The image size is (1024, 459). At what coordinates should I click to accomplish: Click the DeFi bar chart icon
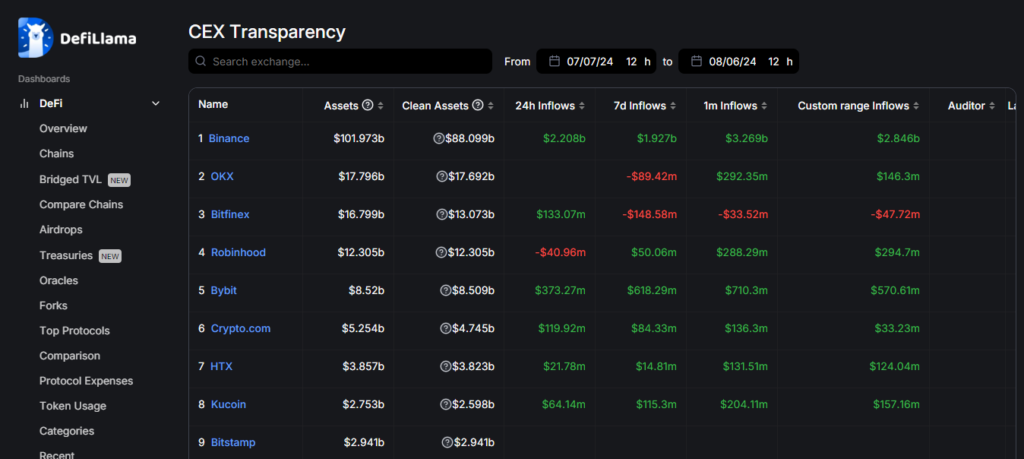click(x=24, y=103)
